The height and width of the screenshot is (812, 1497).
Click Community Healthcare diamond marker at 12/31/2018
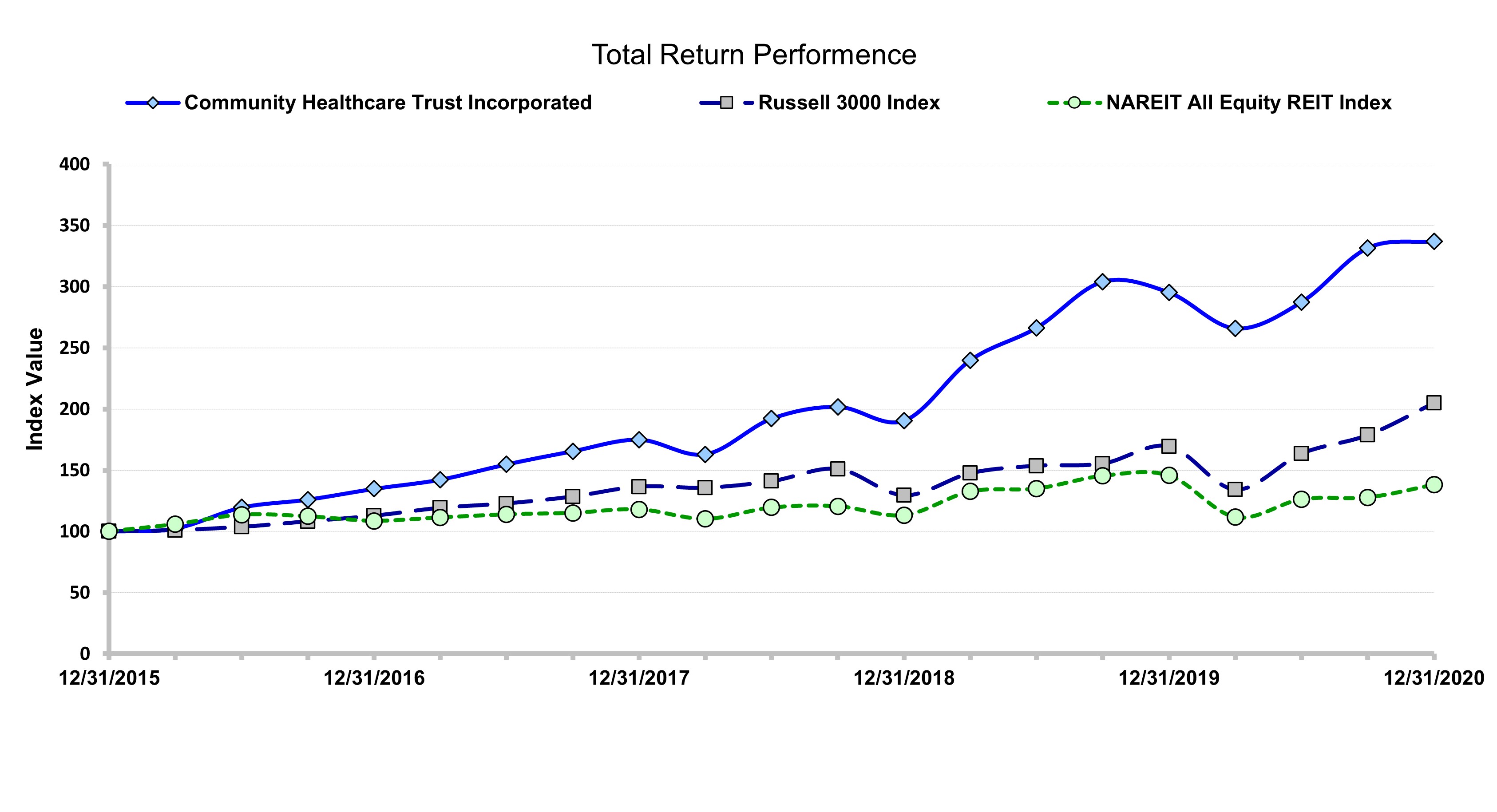(x=904, y=420)
